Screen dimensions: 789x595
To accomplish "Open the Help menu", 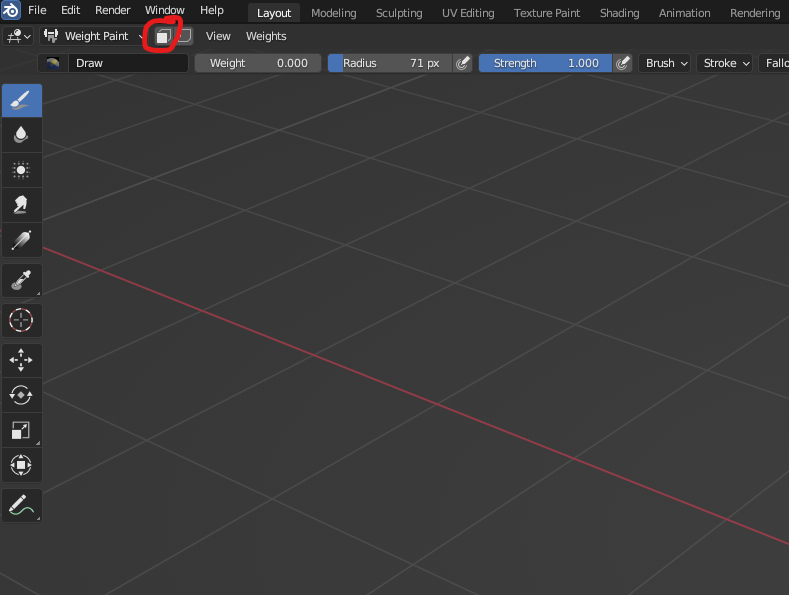I will point(212,10).
